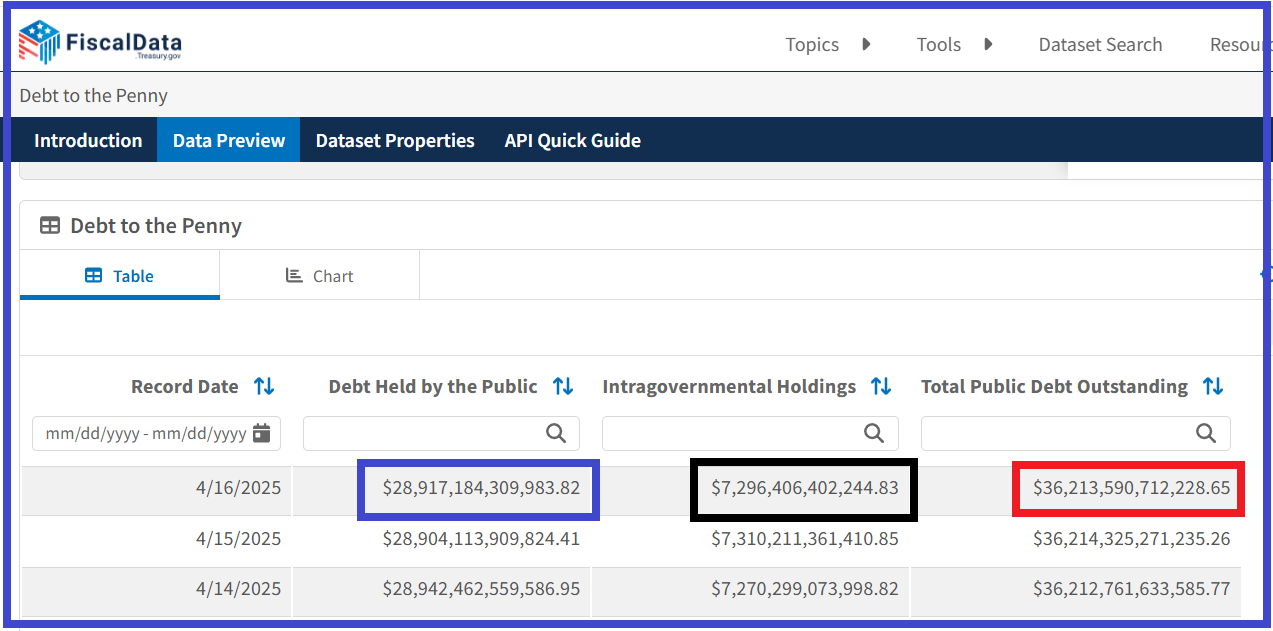Sort by Total Public Debt Outstanding

tap(1213, 386)
